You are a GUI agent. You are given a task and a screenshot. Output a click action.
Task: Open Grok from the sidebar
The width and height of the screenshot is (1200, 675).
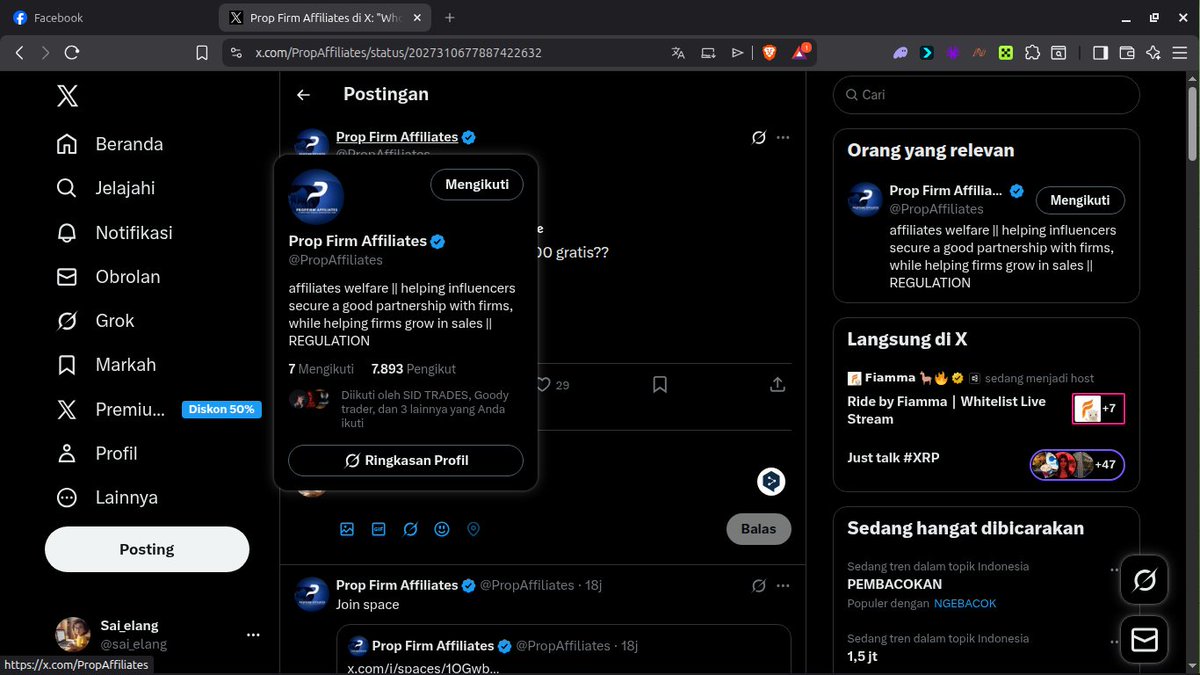pyautogui.click(x=95, y=321)
